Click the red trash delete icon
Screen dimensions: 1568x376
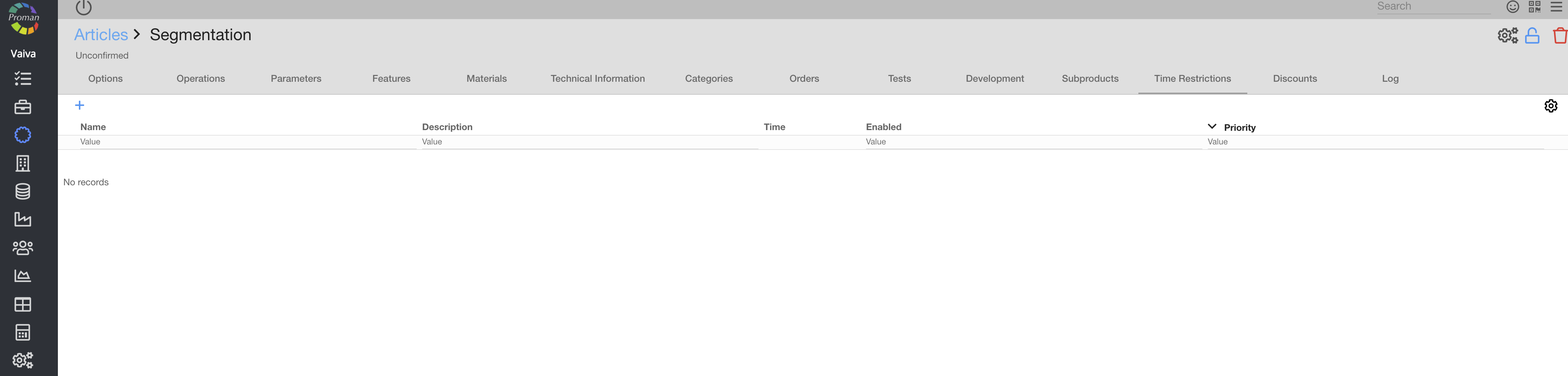pos(1559,36)
